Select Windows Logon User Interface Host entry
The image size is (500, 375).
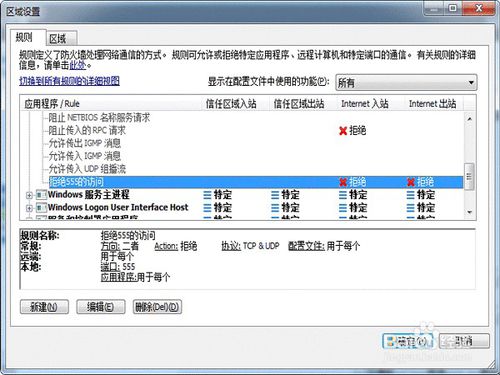[118, 207]
